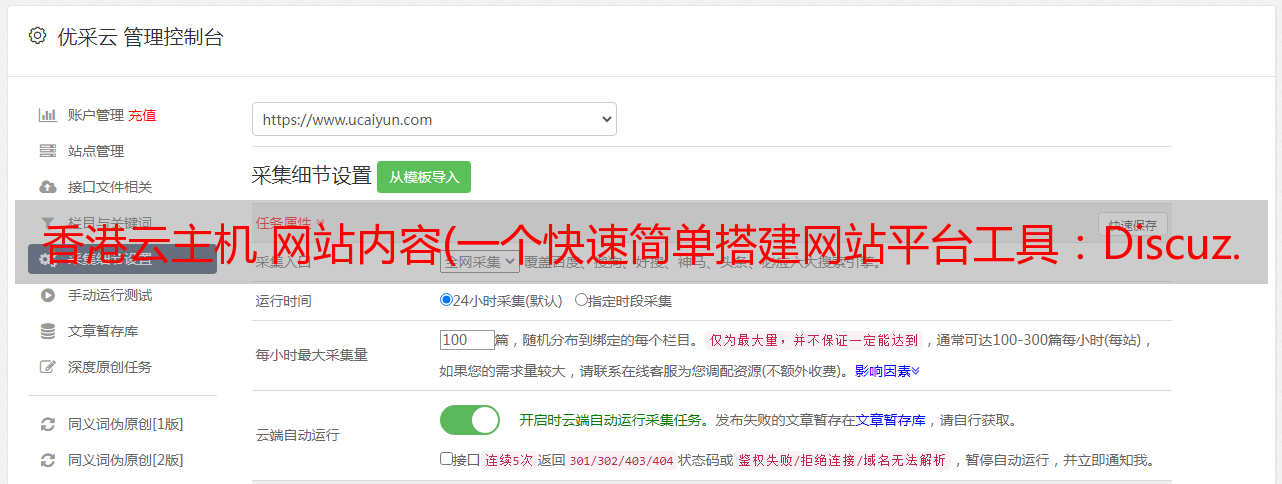Open 同义词伪原创[1版] in the sidebar
The width and height of the screenshot is (1282, 484).
point(126,424)
